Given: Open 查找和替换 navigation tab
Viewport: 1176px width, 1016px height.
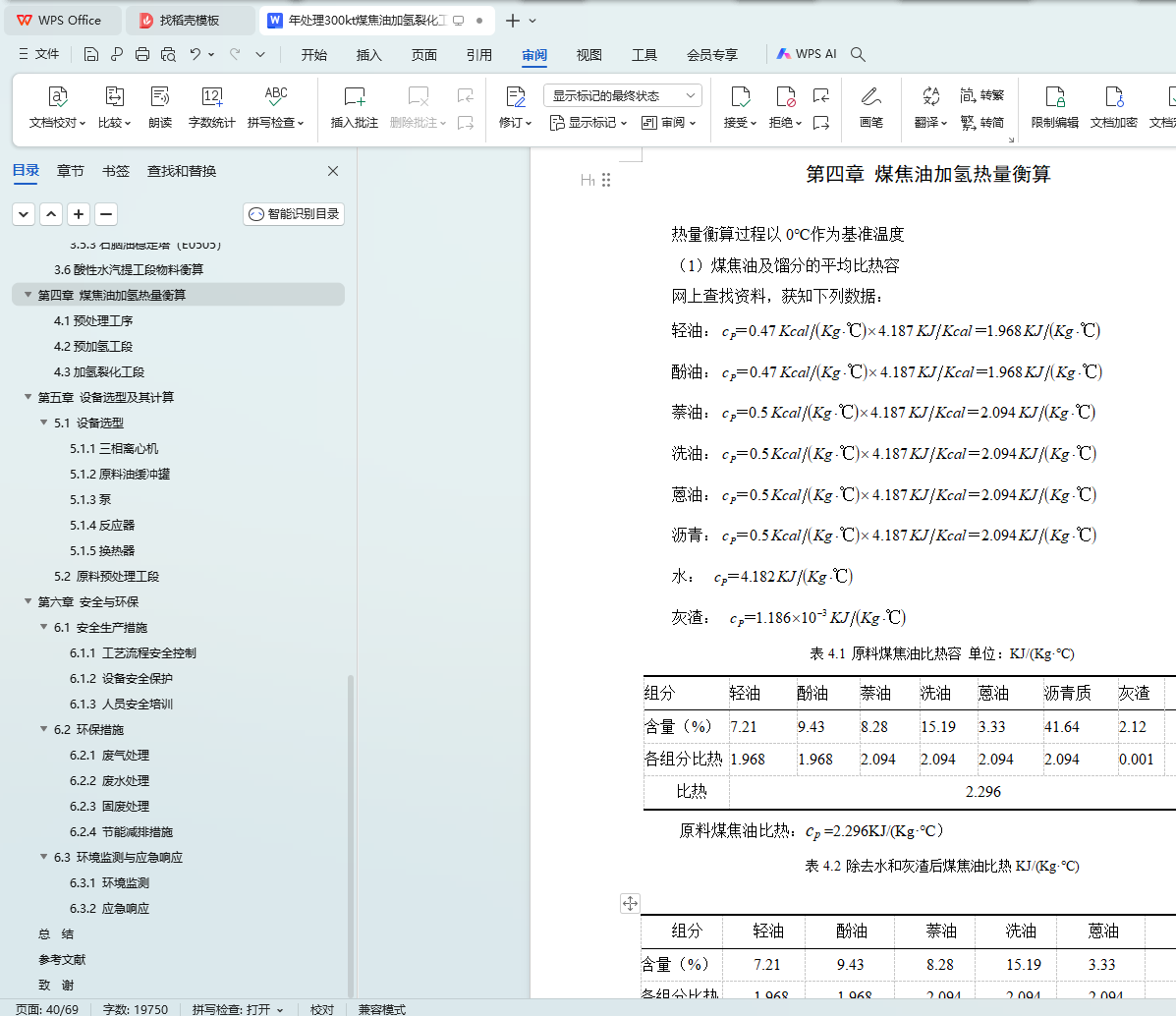Looking at the screenshot, I should point(182,171).
